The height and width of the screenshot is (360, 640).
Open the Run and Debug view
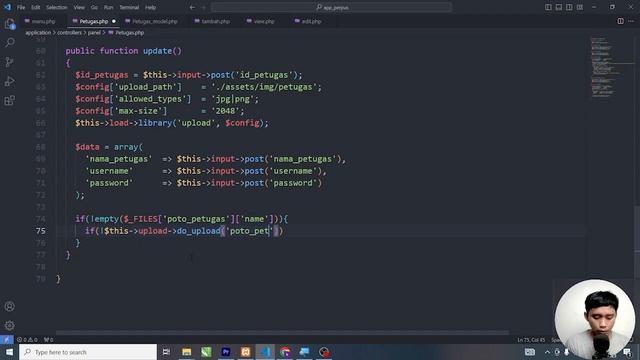pyautogui.click(x=9, y=81)
